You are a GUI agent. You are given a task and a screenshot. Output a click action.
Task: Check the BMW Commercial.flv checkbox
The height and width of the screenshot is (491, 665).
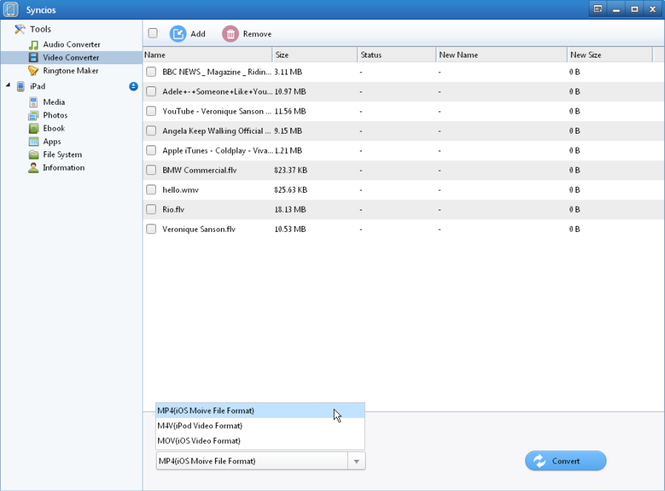(151, 170)
